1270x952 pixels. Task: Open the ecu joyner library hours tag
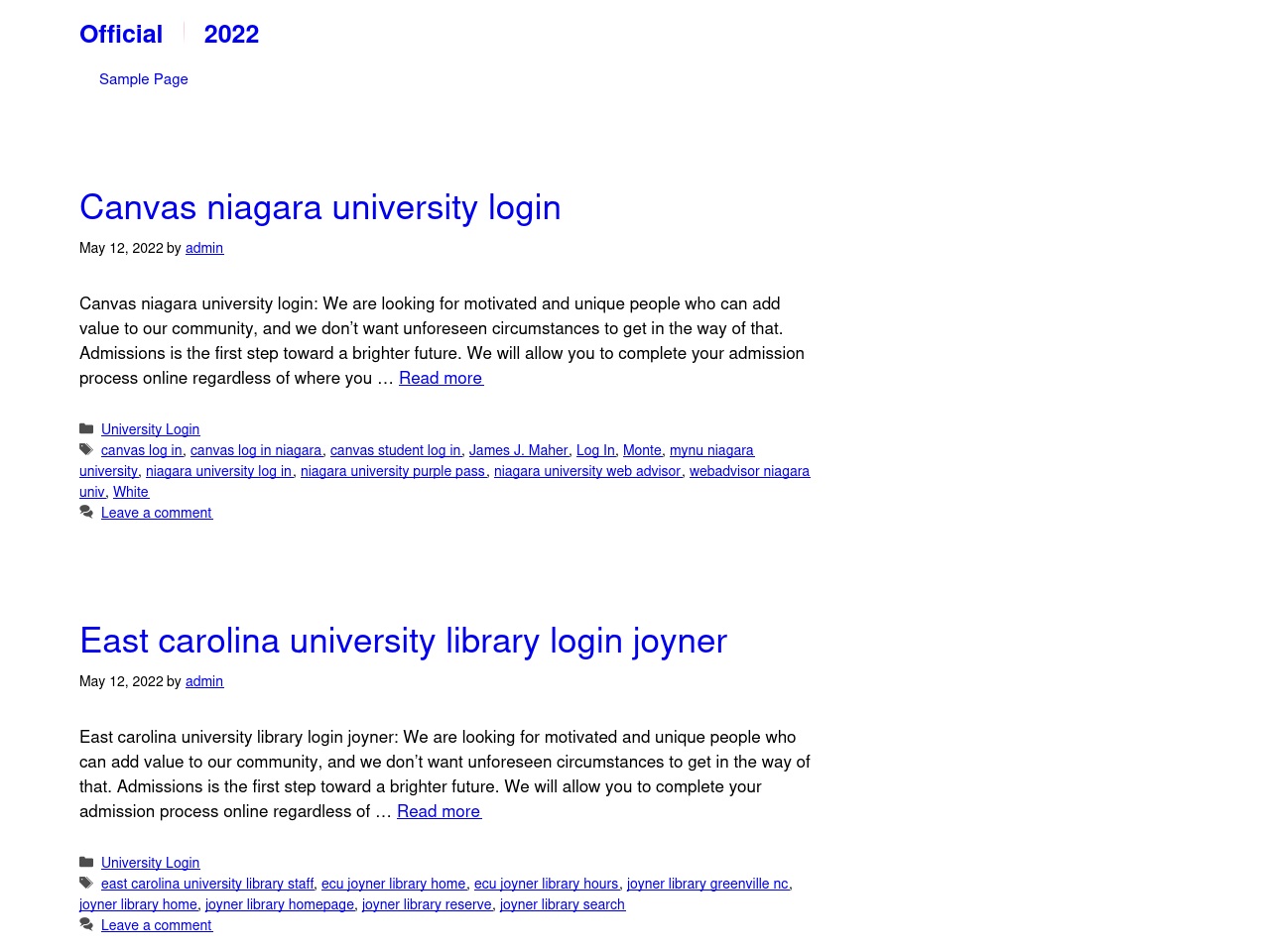click(x=547, y=884)
